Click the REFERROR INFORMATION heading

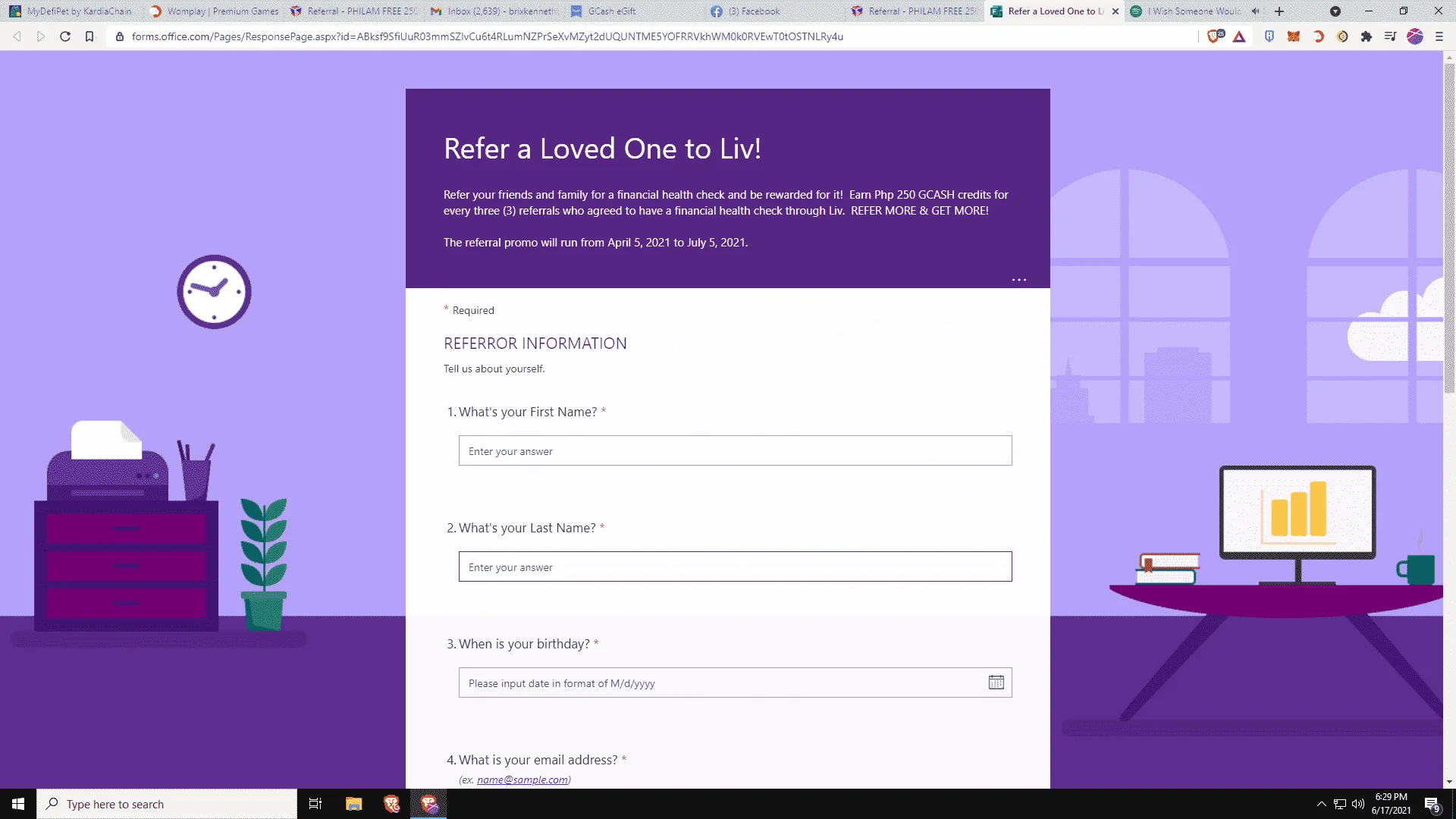[x=535, y=344]
